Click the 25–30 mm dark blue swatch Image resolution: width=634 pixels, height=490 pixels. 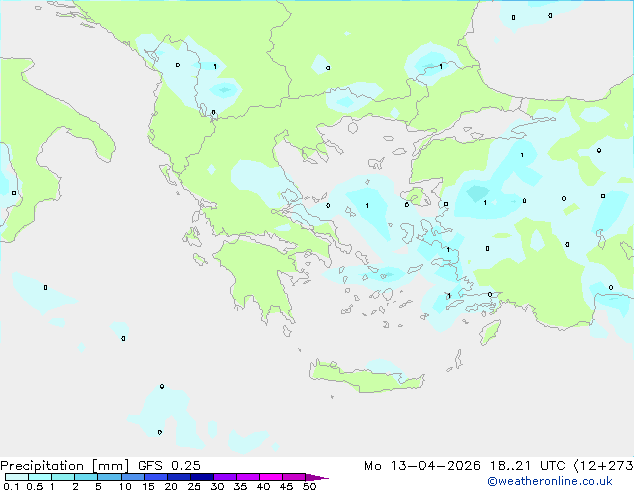pyautogui.click(x=202, y=477)
